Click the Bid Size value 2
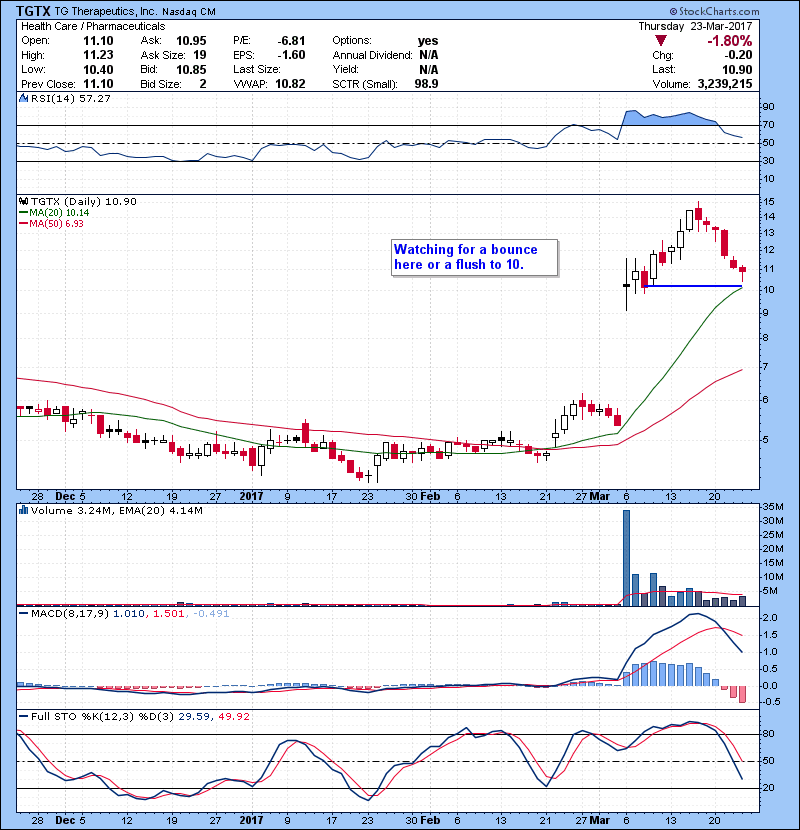This screenshot has height=830, width=800. tap(203, 84)
